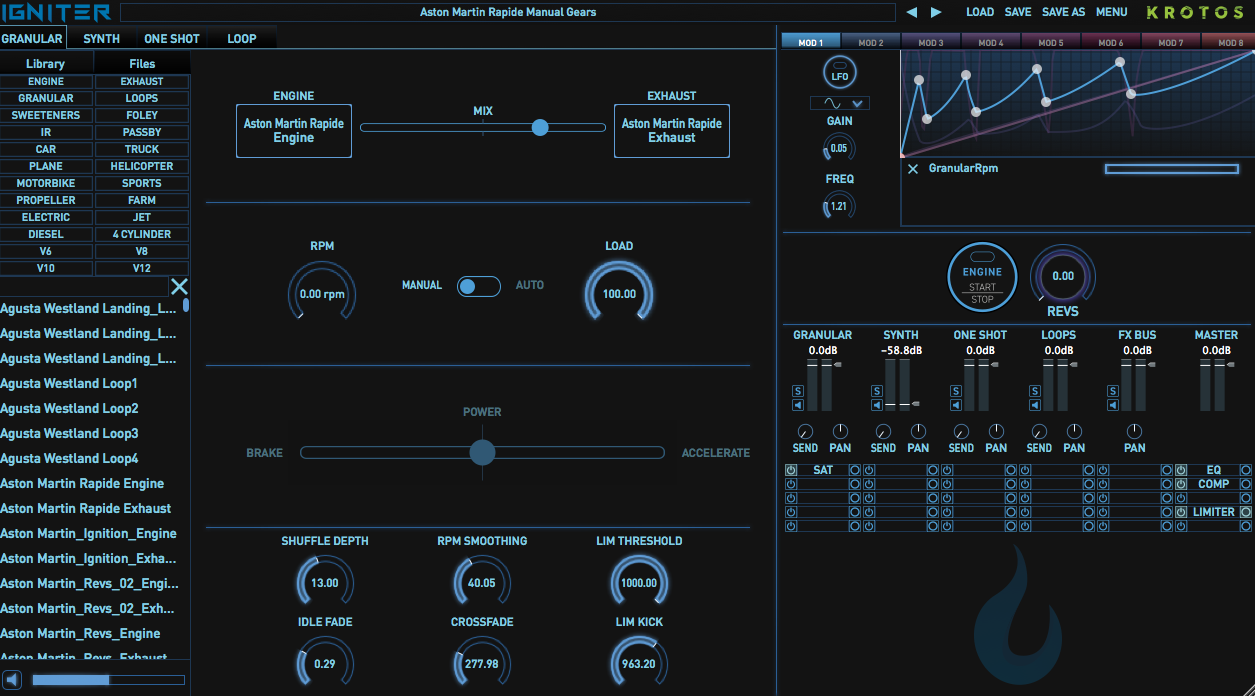1255x696 pixels.
Task: Open the MOD 5 modulation tab
Action: (x=1051, y=42)
